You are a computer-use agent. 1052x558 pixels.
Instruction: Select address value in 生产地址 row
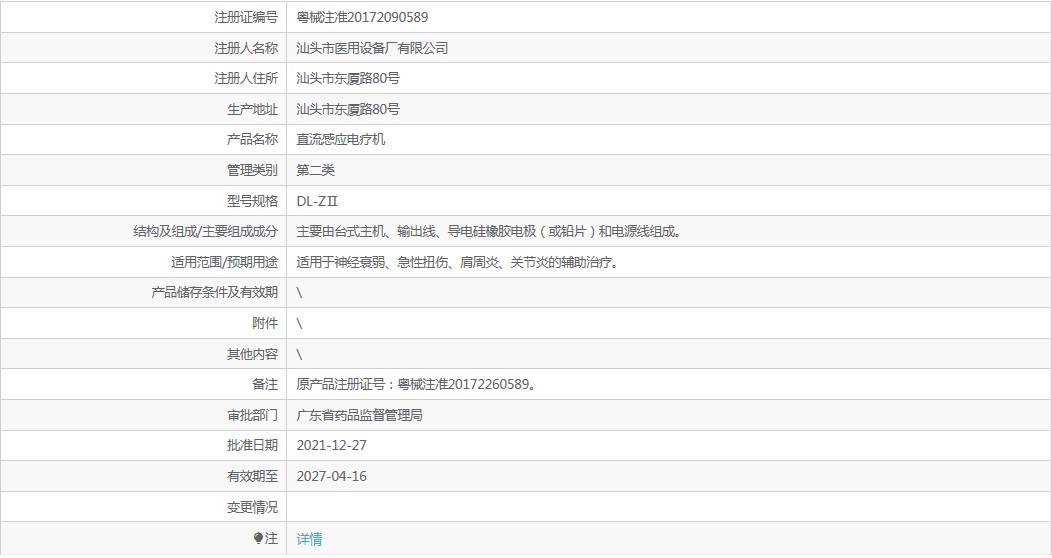coord(348,109)
